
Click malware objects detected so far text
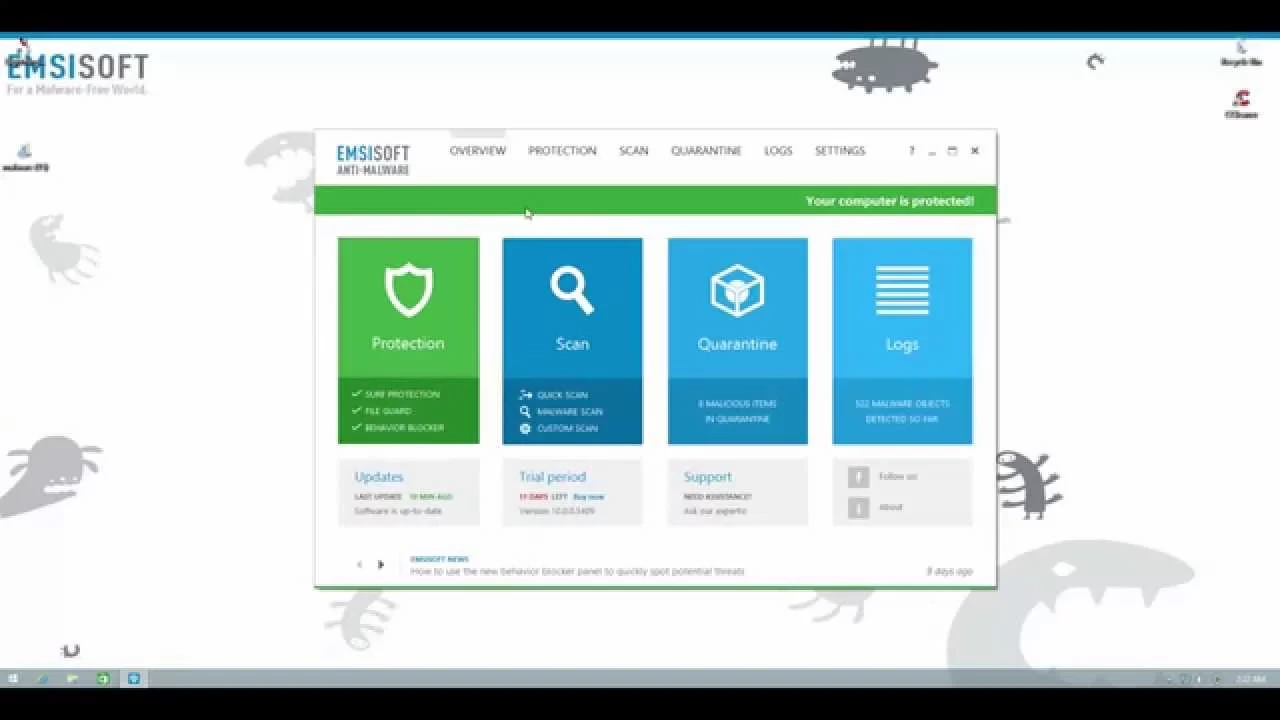tap(902, 411)
